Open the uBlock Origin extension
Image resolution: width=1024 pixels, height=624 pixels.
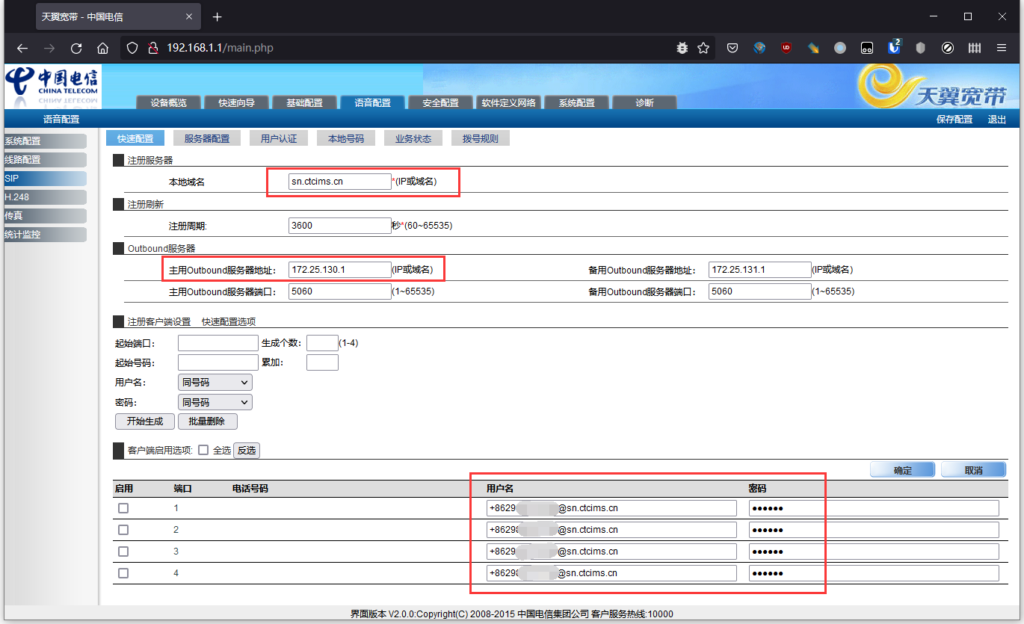pyautogui.click(x=786, y=48)
